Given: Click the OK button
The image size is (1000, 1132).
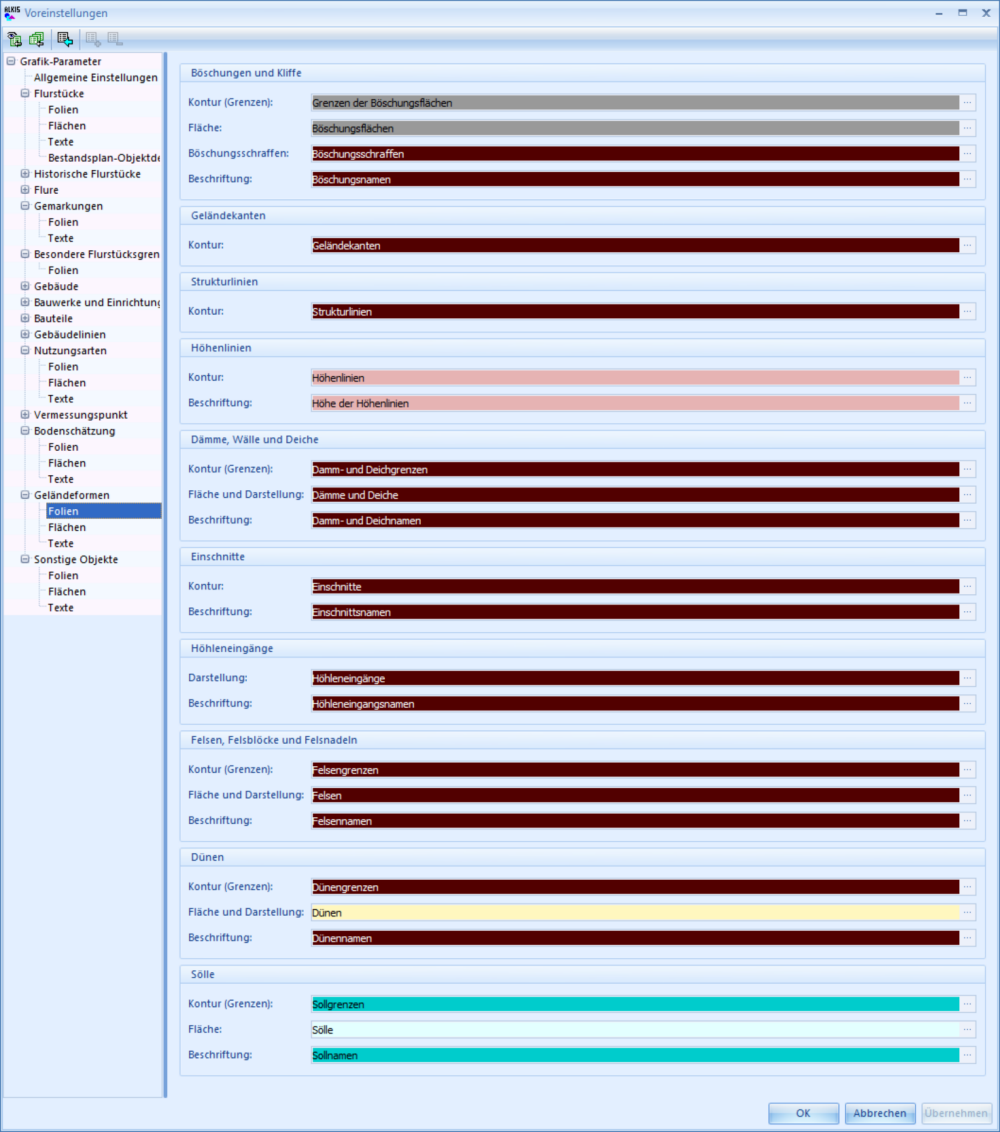Looking at the screenshot, I should click(x=803, y=1113).
